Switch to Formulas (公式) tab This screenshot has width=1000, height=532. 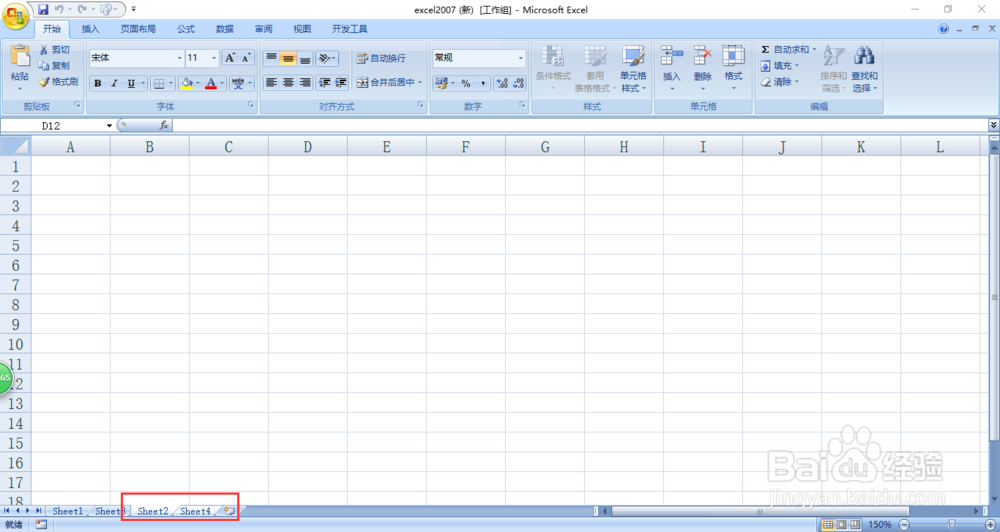coord(186,29)
